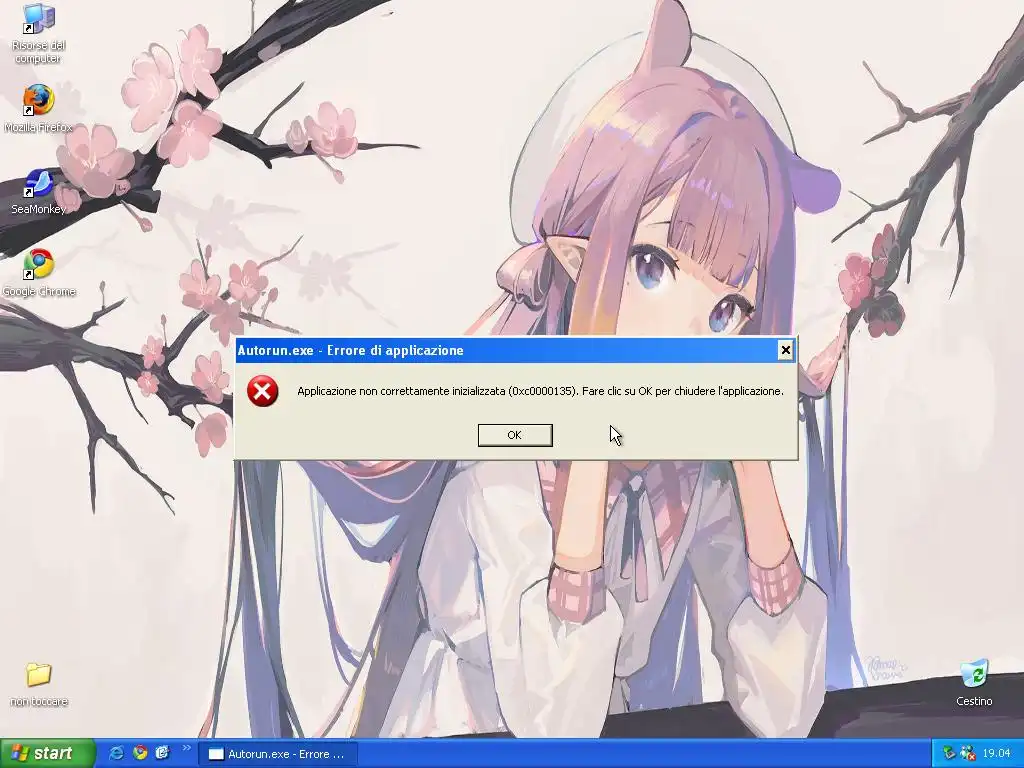Launch Internet Explorer from Quick Launch
Image resolution: width=1024 pixels, height=768 pixels.
tap(116, 753)
